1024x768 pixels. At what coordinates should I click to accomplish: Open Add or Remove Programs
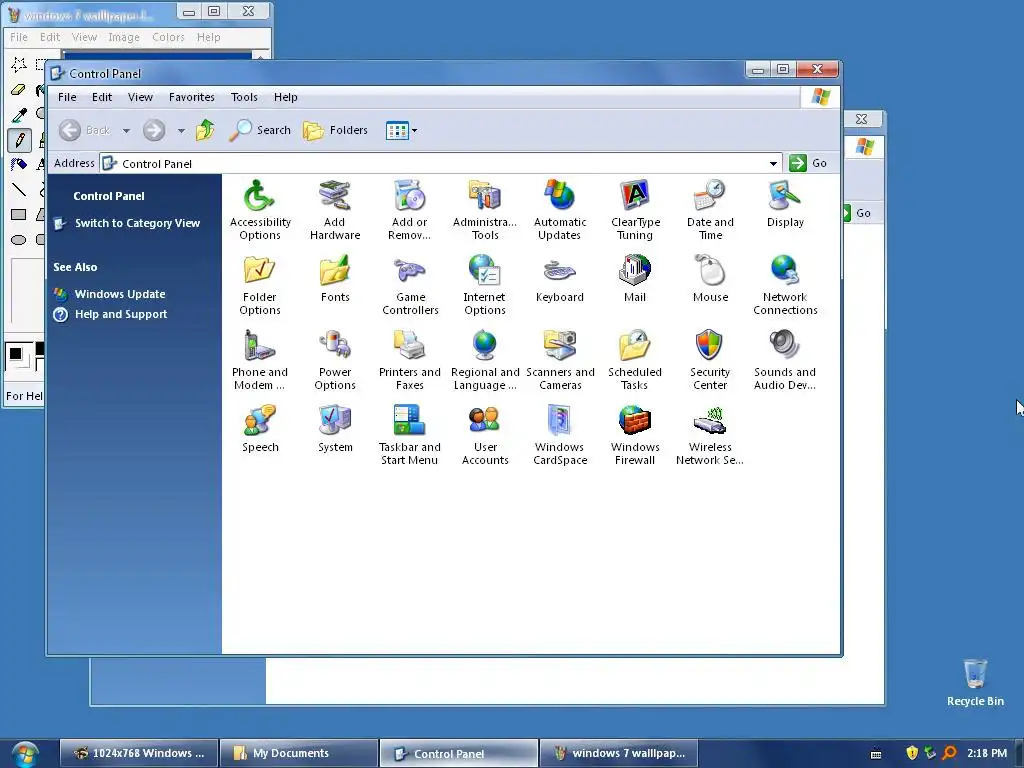409,210
